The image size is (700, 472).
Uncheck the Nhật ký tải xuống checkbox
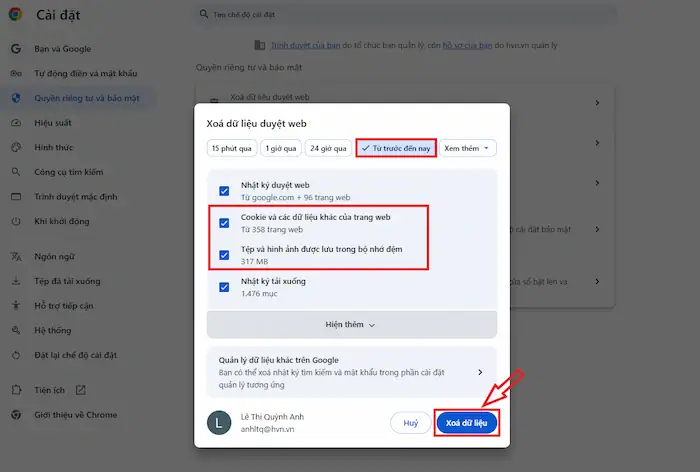(224, 287)
